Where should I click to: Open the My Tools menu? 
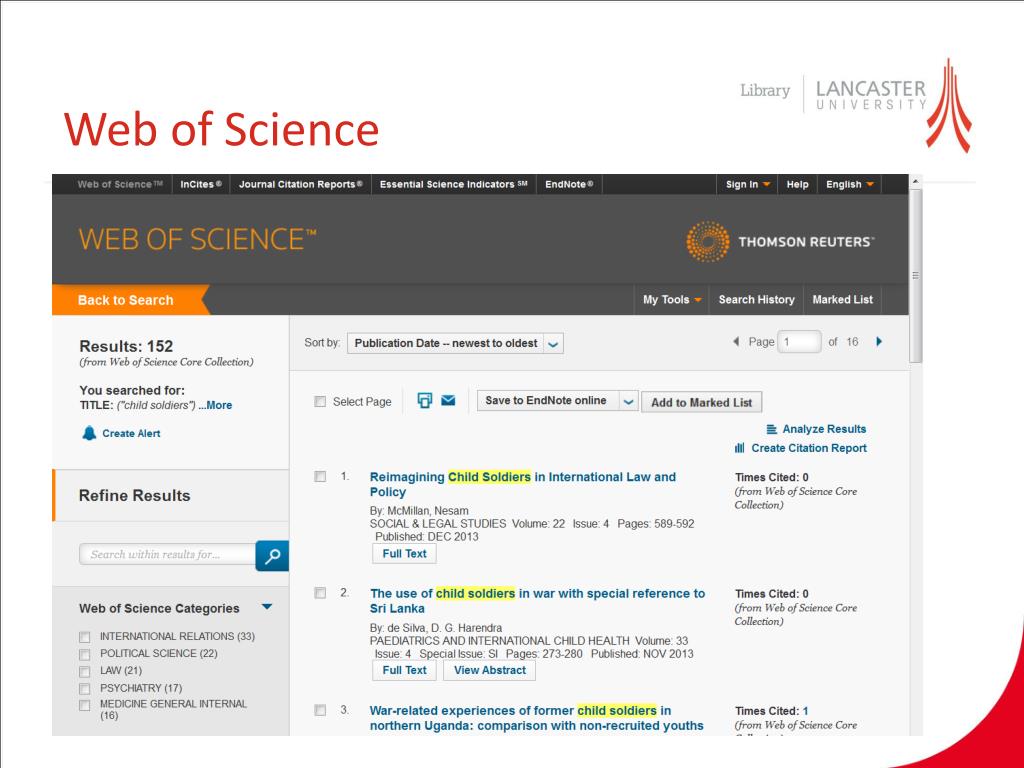coord(672,300)
